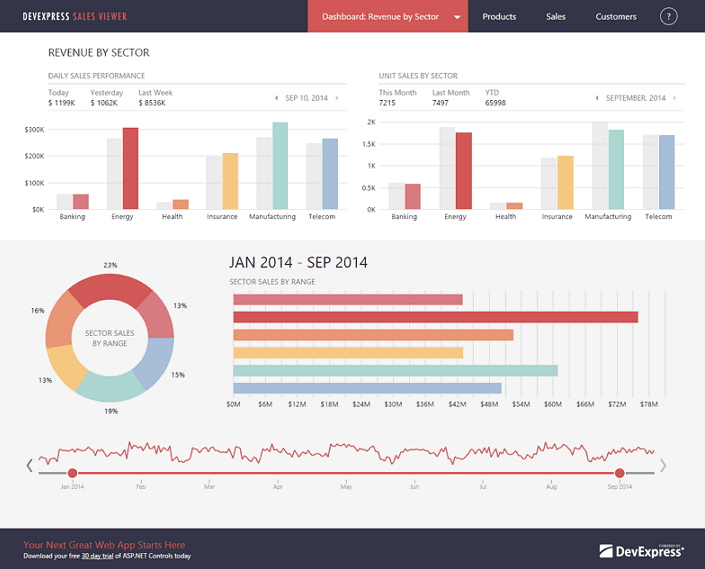Select the 15% blue donut segment
705x569 pixels.
156,362
